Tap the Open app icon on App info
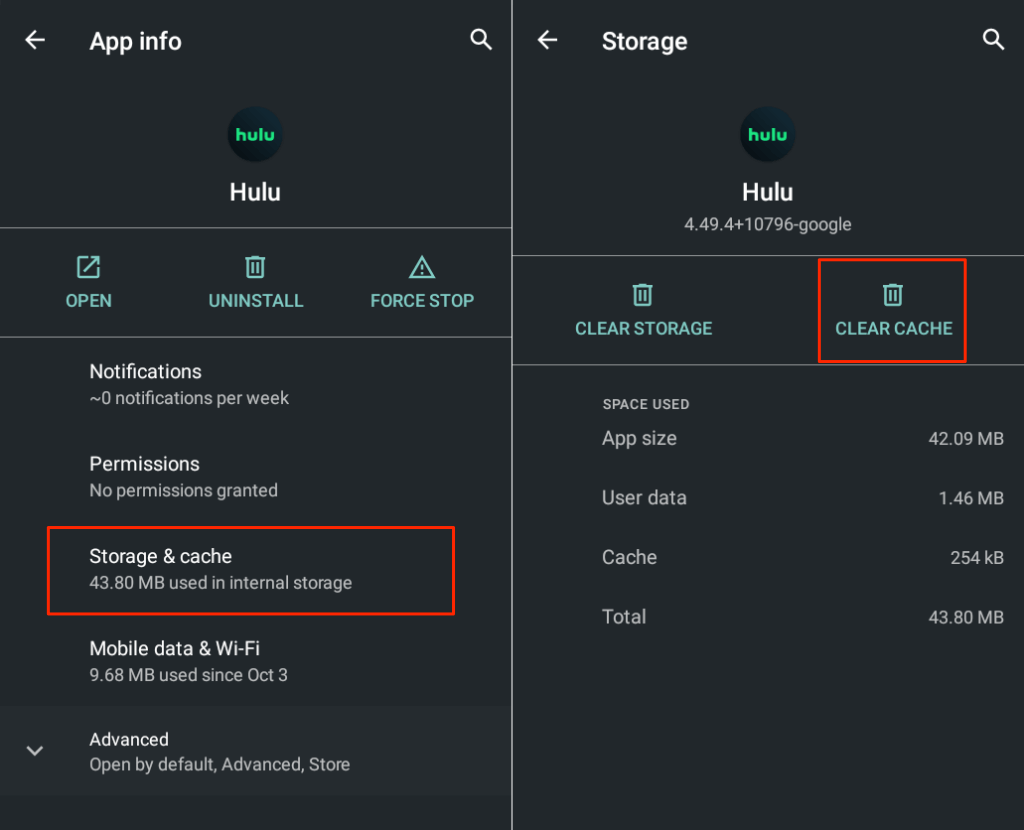 (88, 267)
